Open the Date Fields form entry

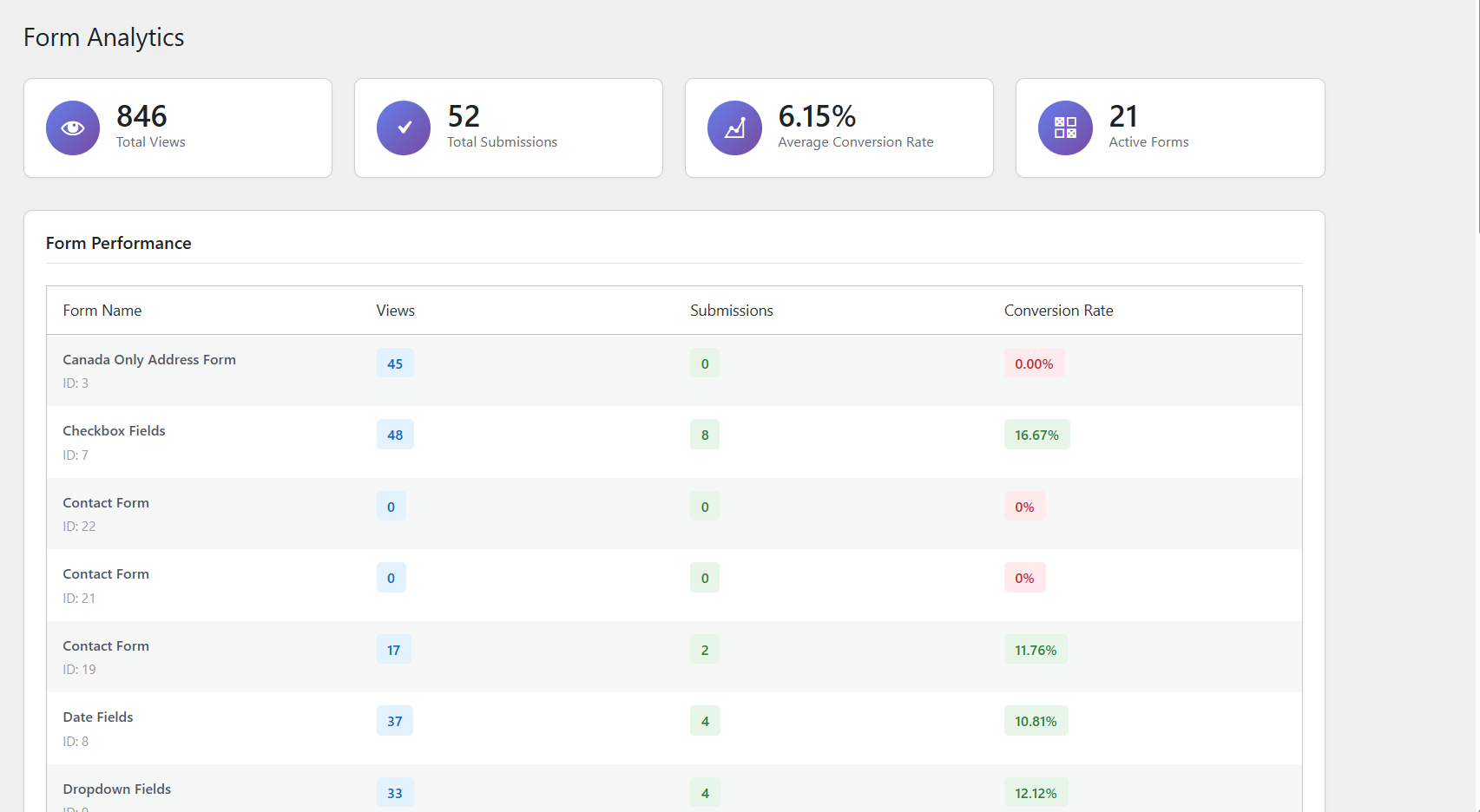click(97, 717)
